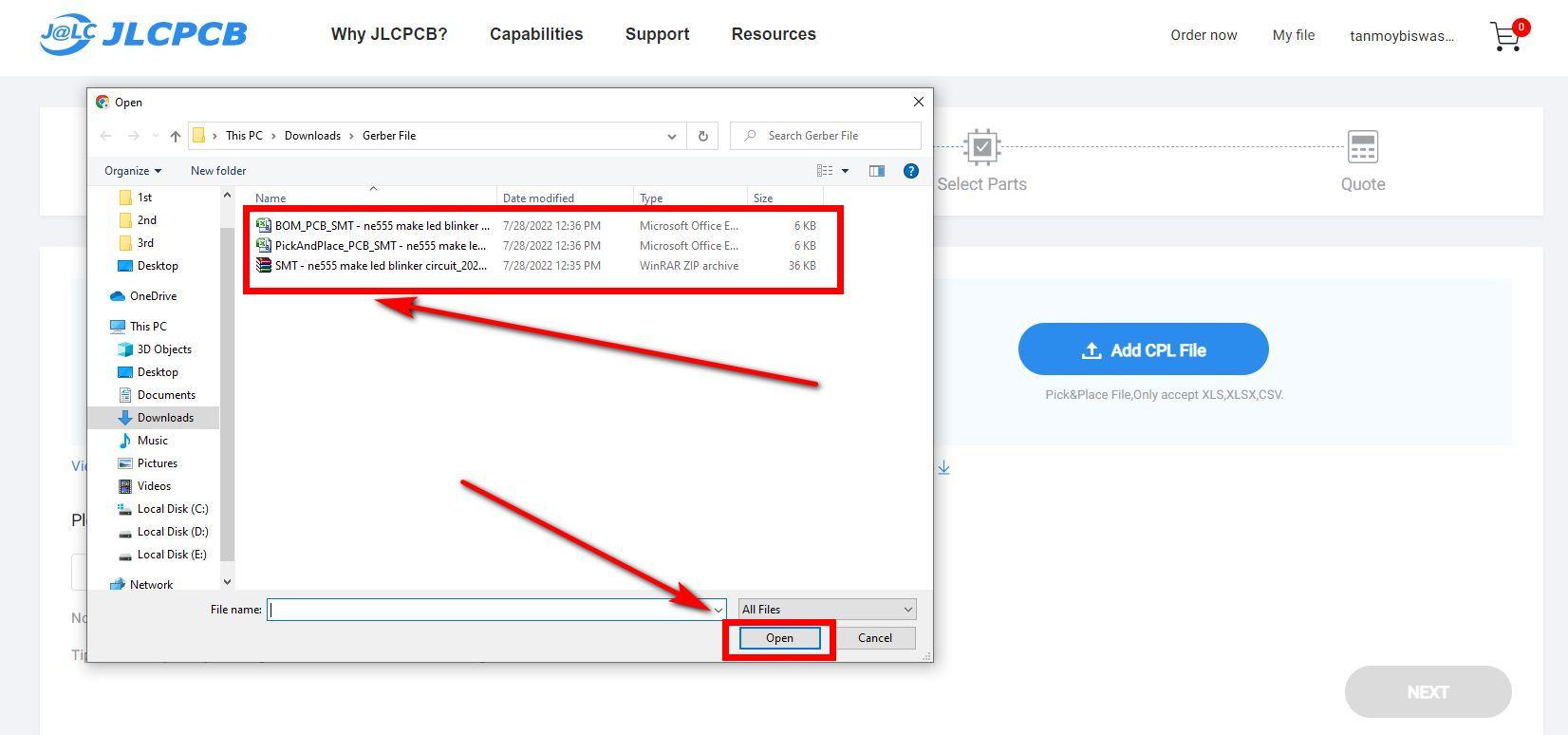Click the Quote step calculator icon

[1363, 147]
